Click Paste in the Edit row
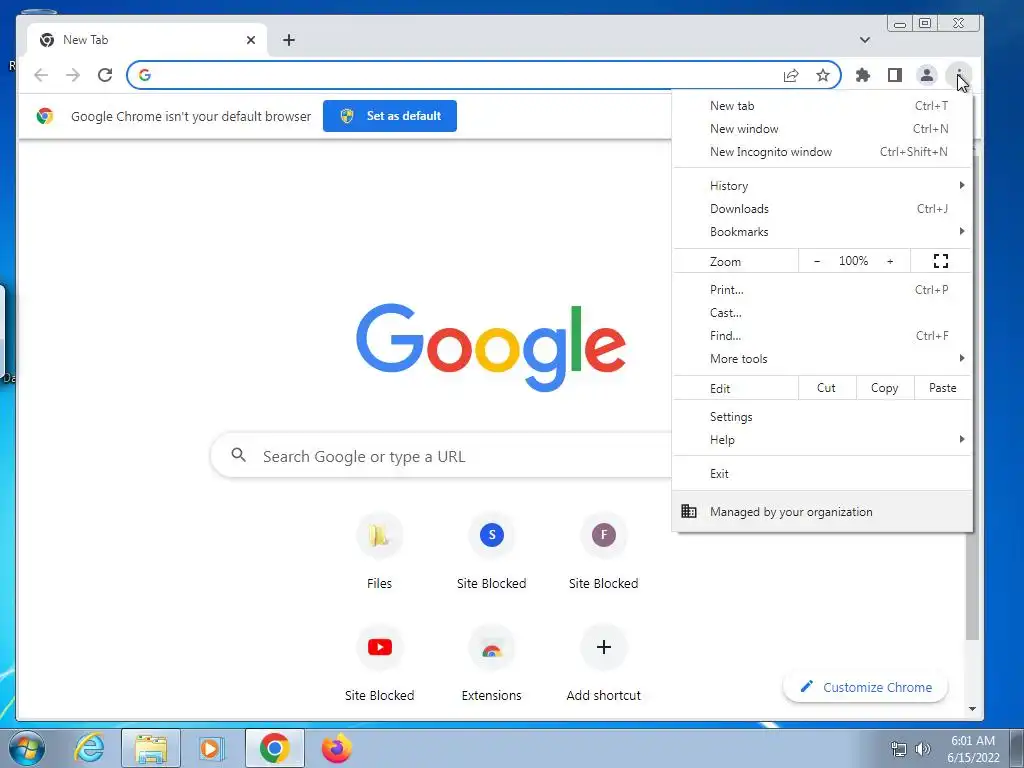The height and width of the screenshot is (768, 1024). pyautogui.click(x=942, y=388)
